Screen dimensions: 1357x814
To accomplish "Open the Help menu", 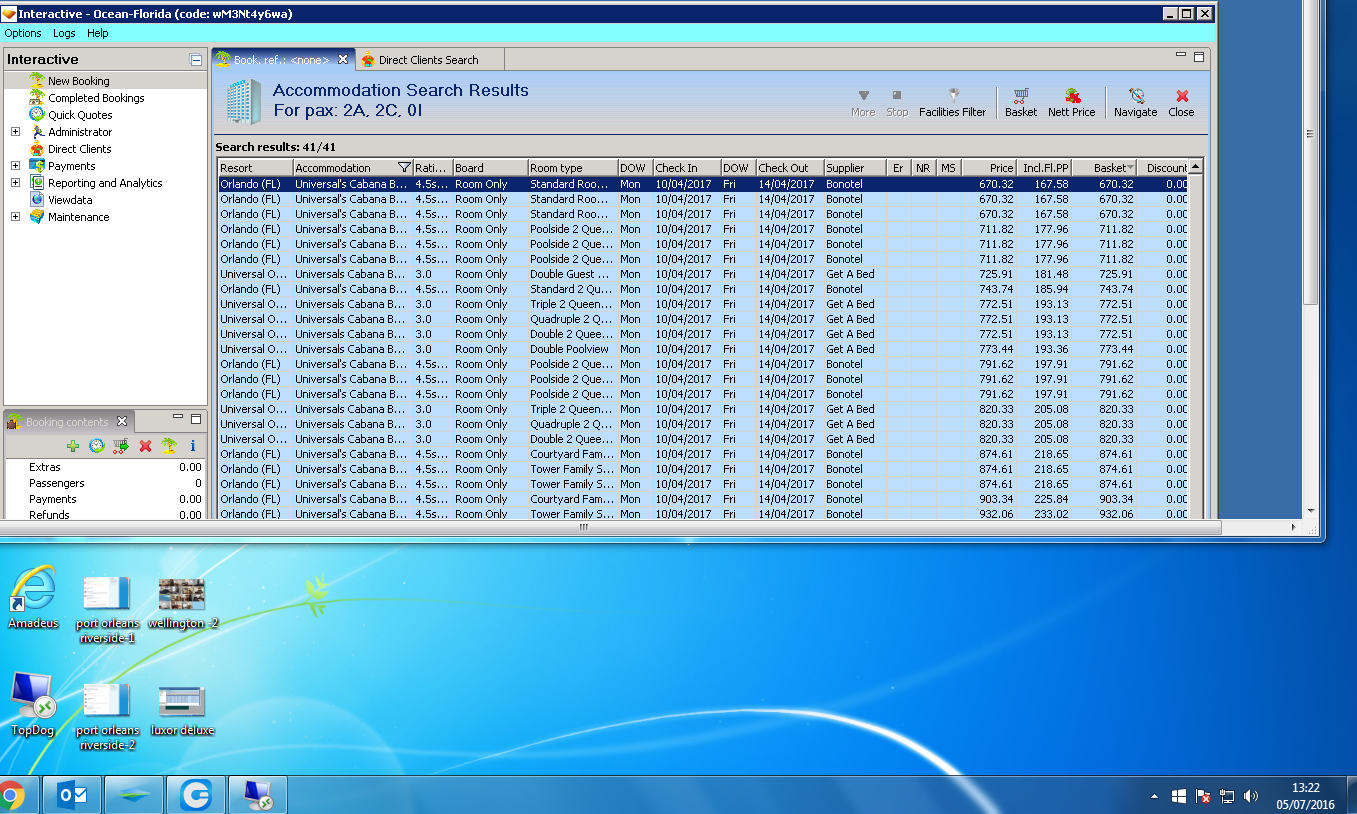I will click(x=97, y=33).
